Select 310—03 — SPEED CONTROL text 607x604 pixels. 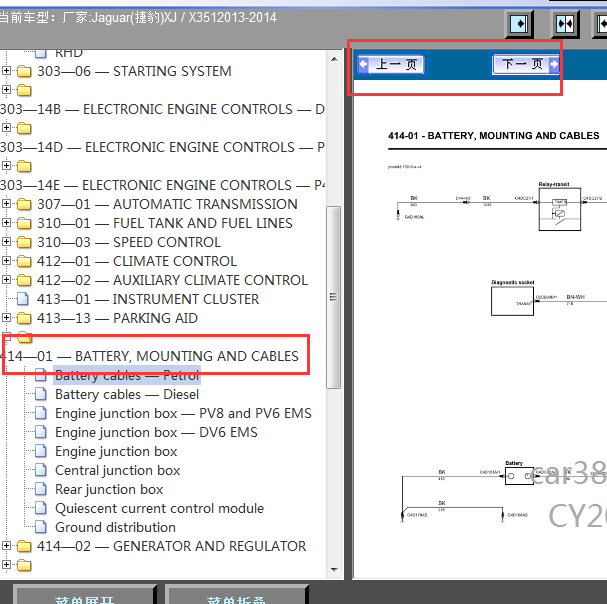pyautogui.click(x=129, y=242)
